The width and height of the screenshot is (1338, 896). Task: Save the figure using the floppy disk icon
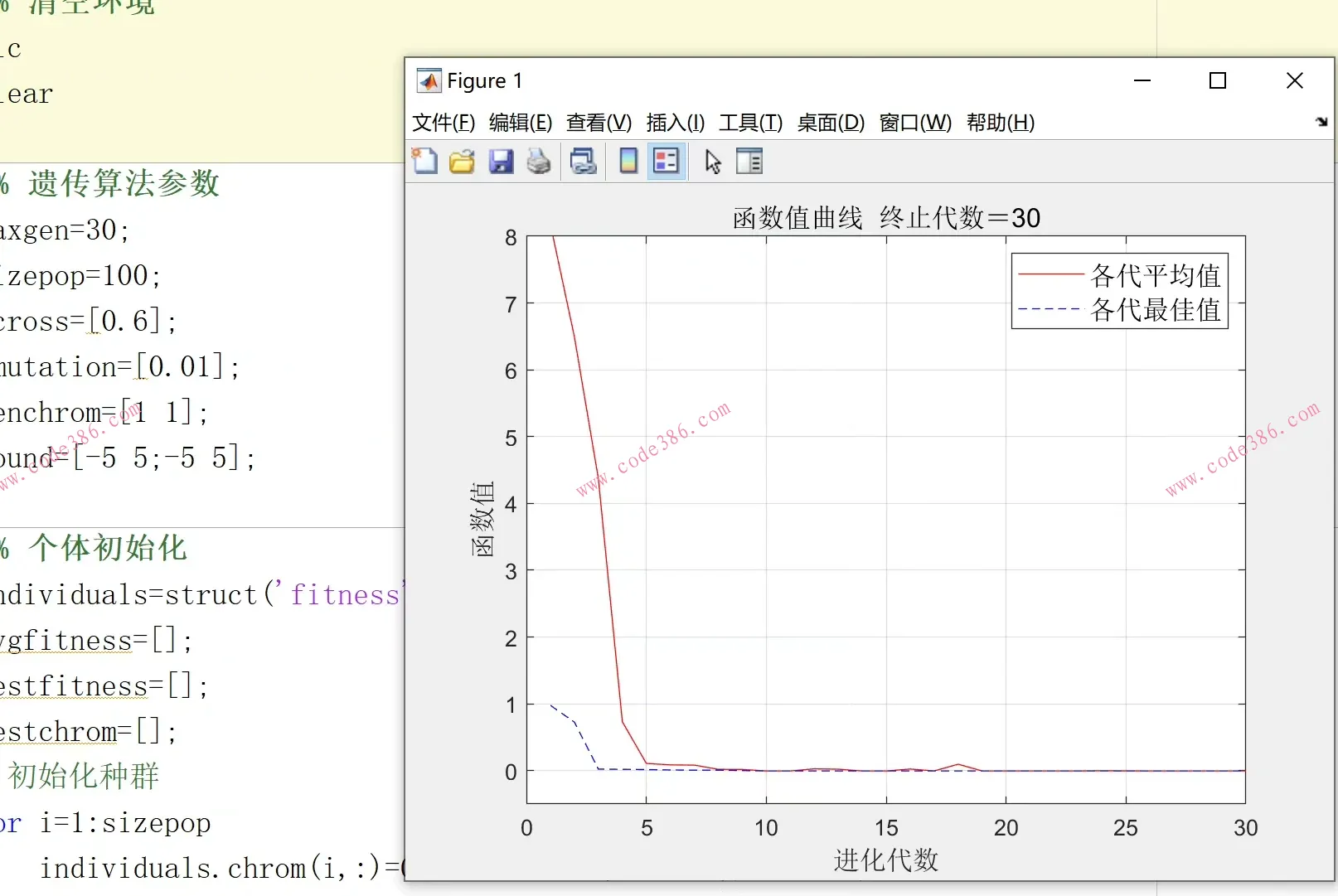501,161
